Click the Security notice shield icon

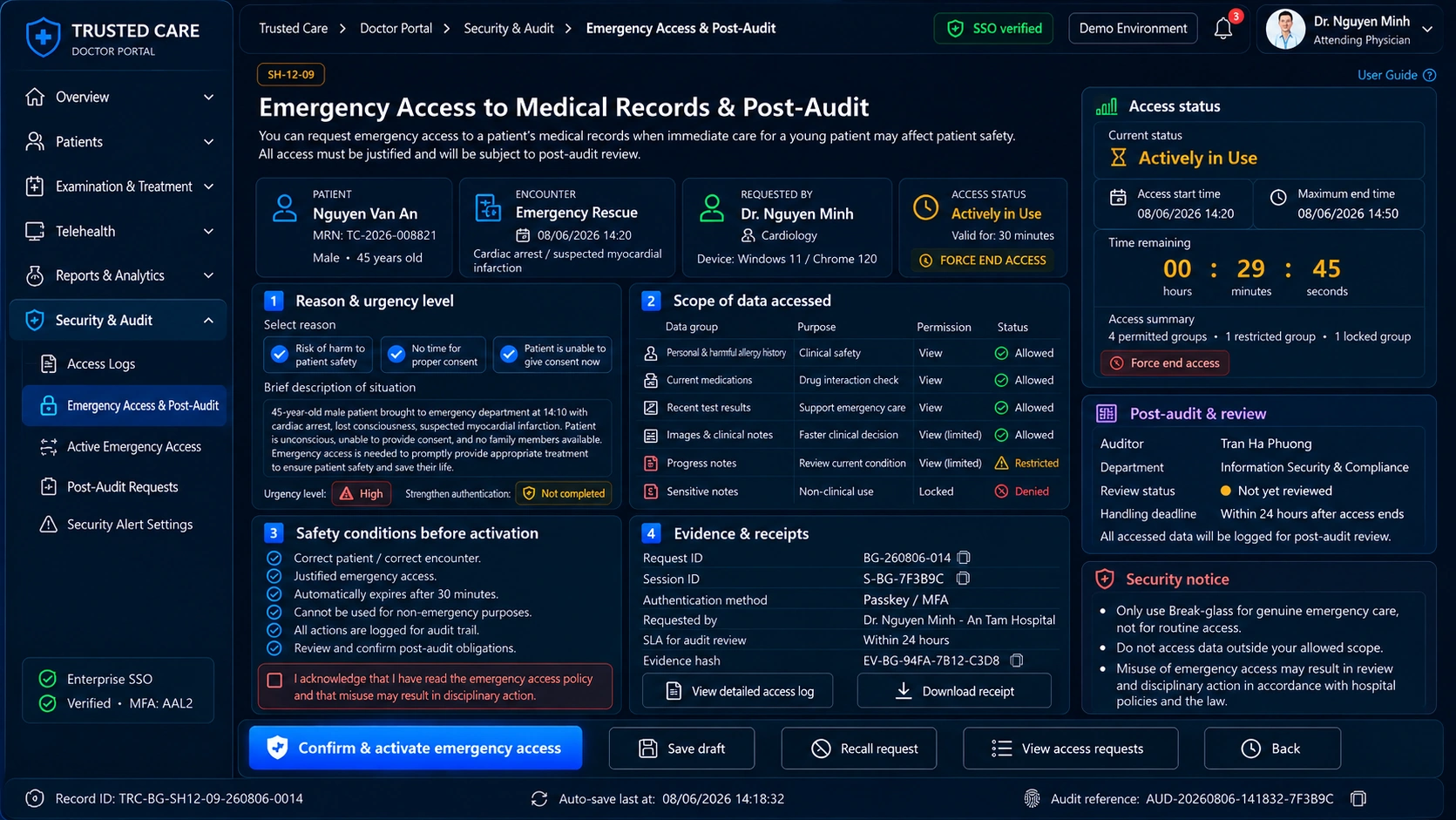point(1105,579)
